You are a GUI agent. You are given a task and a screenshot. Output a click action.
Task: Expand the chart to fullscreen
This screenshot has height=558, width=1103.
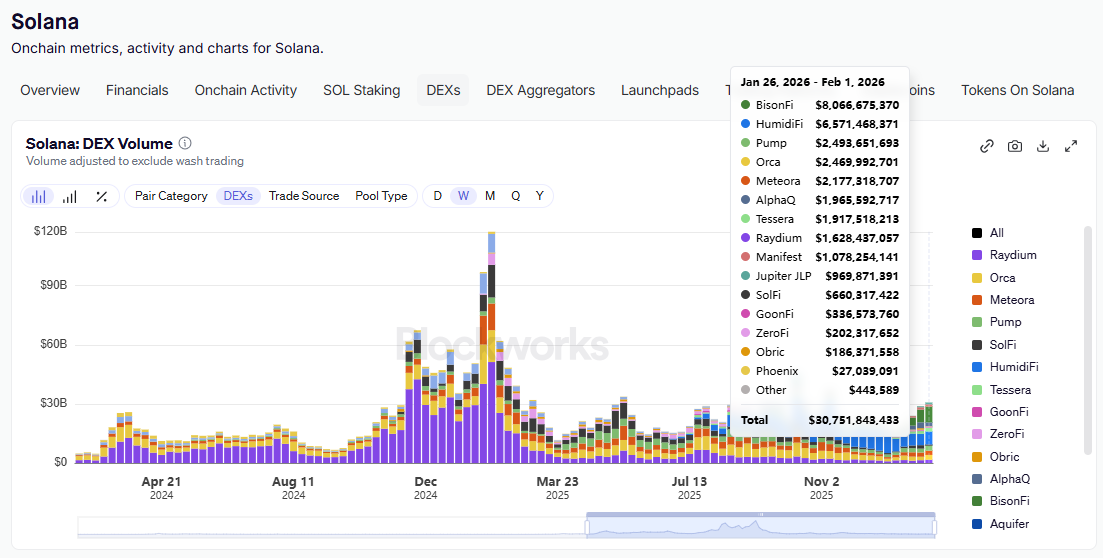coord(1070,146)
